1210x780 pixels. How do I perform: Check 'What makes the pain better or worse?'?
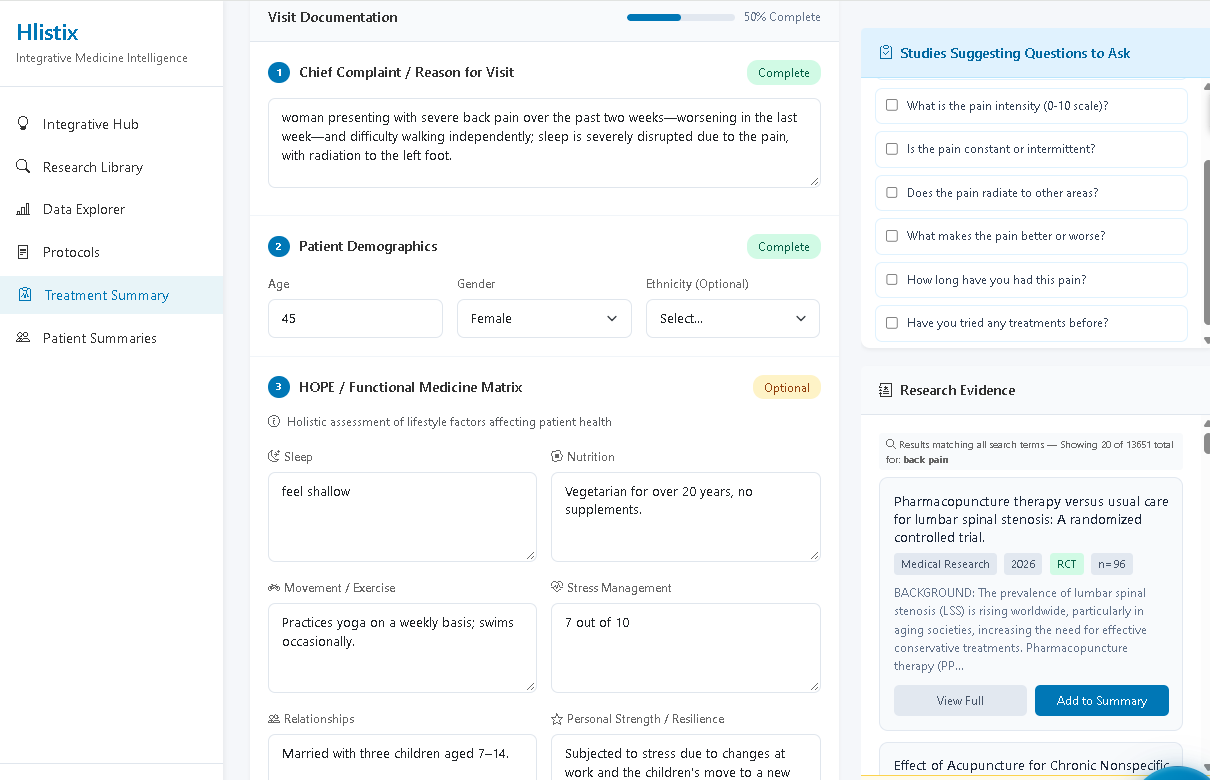tap(892, 236)
